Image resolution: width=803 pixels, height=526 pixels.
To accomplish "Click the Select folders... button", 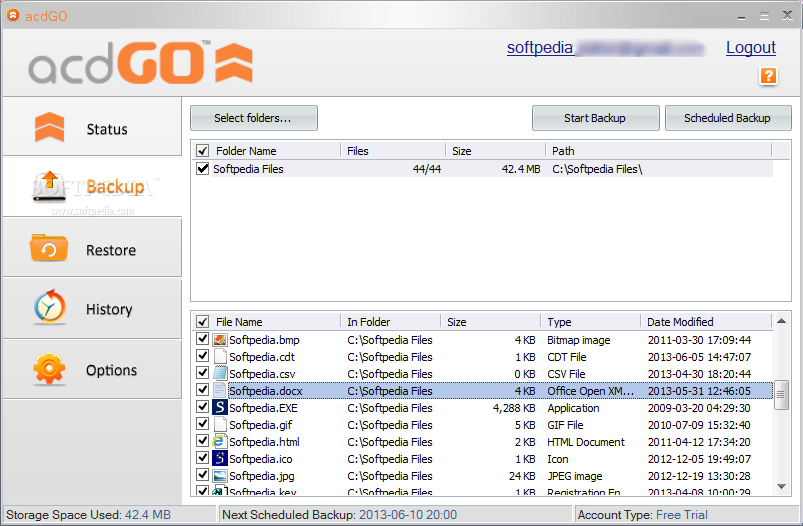I will click(254, 118).
